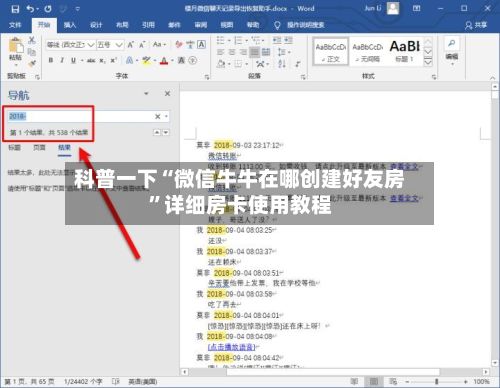Jump to the previous search result arrow
Screen dimensions: 500x388
(157, 133)
